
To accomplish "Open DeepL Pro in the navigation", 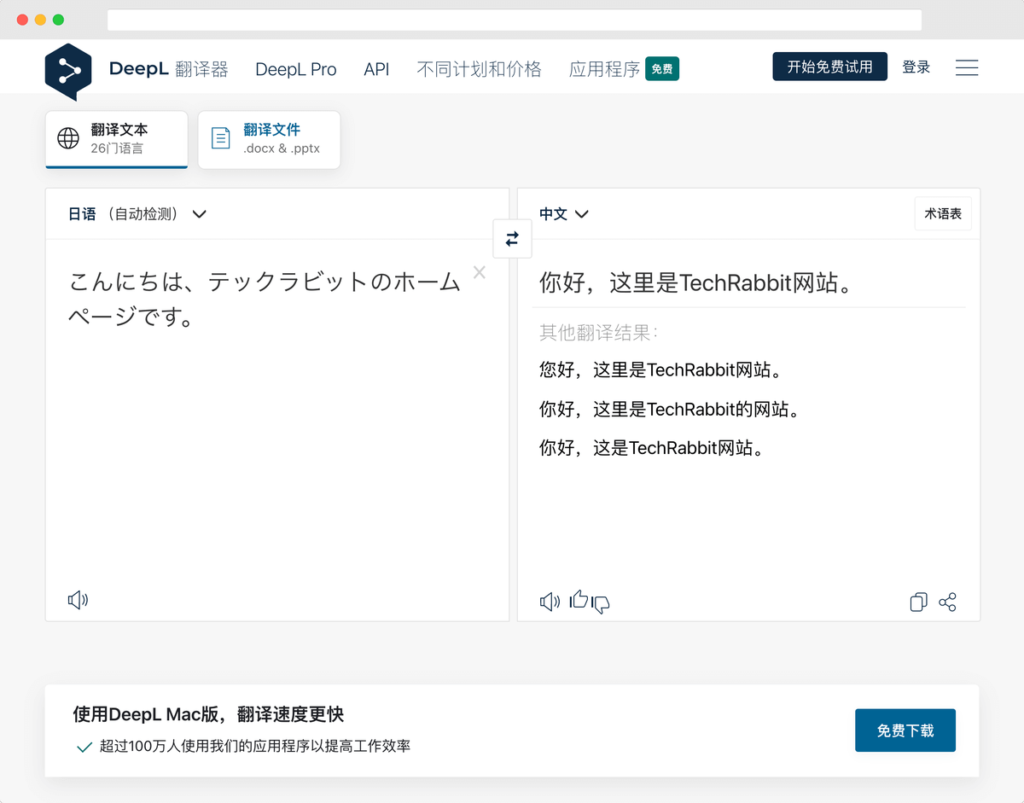I will [x=296, y=69].
